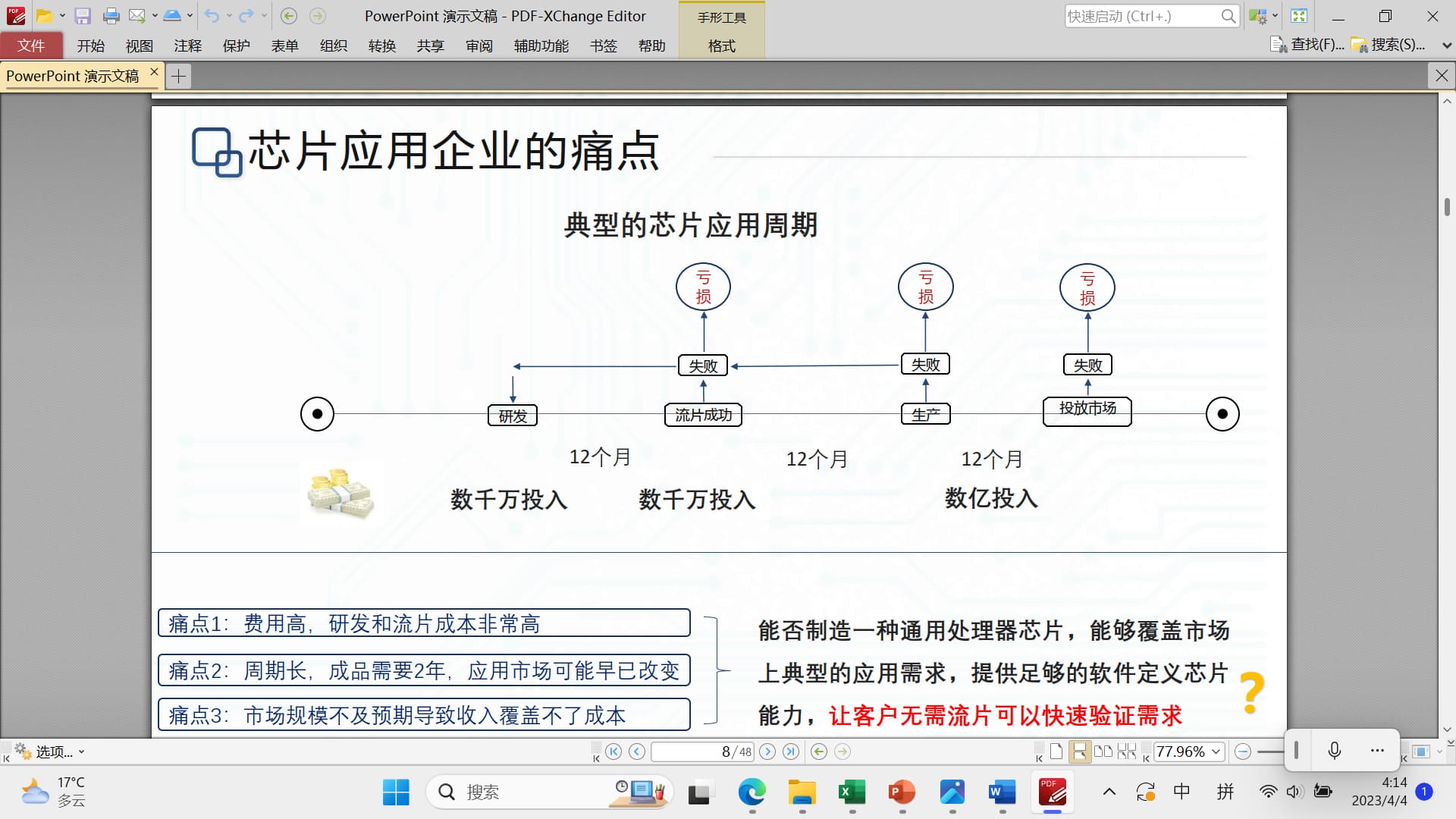The height and width of the screenshot is (819, 1456).
Task: Open the 注释 menu tab
Action: click(187, 45)
